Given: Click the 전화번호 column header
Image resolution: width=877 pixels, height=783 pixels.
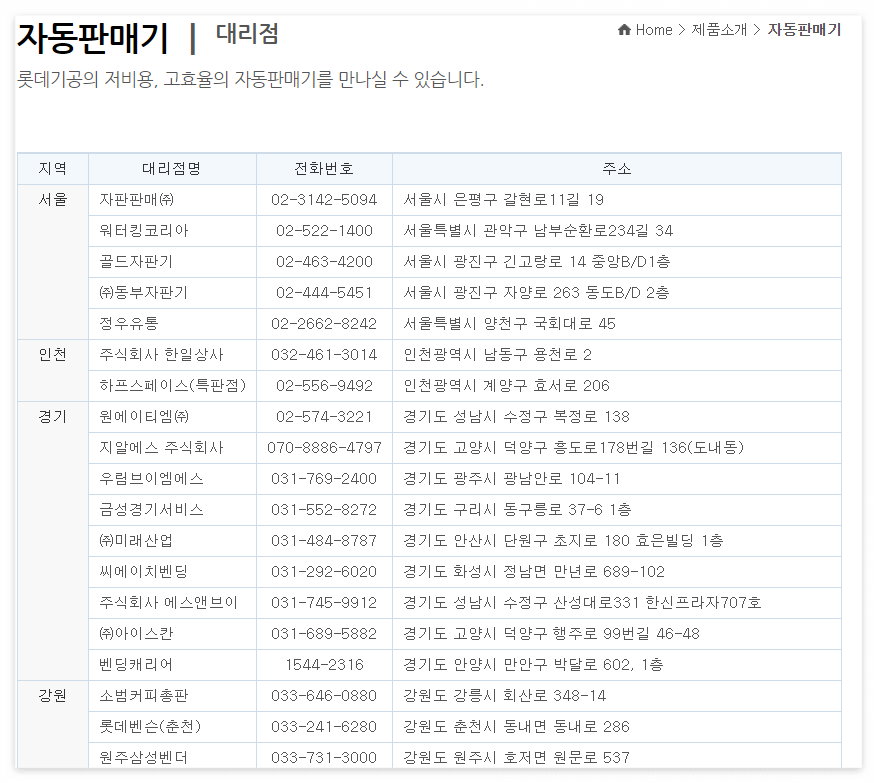Looking at the screenshot, I should coord(324,168).
